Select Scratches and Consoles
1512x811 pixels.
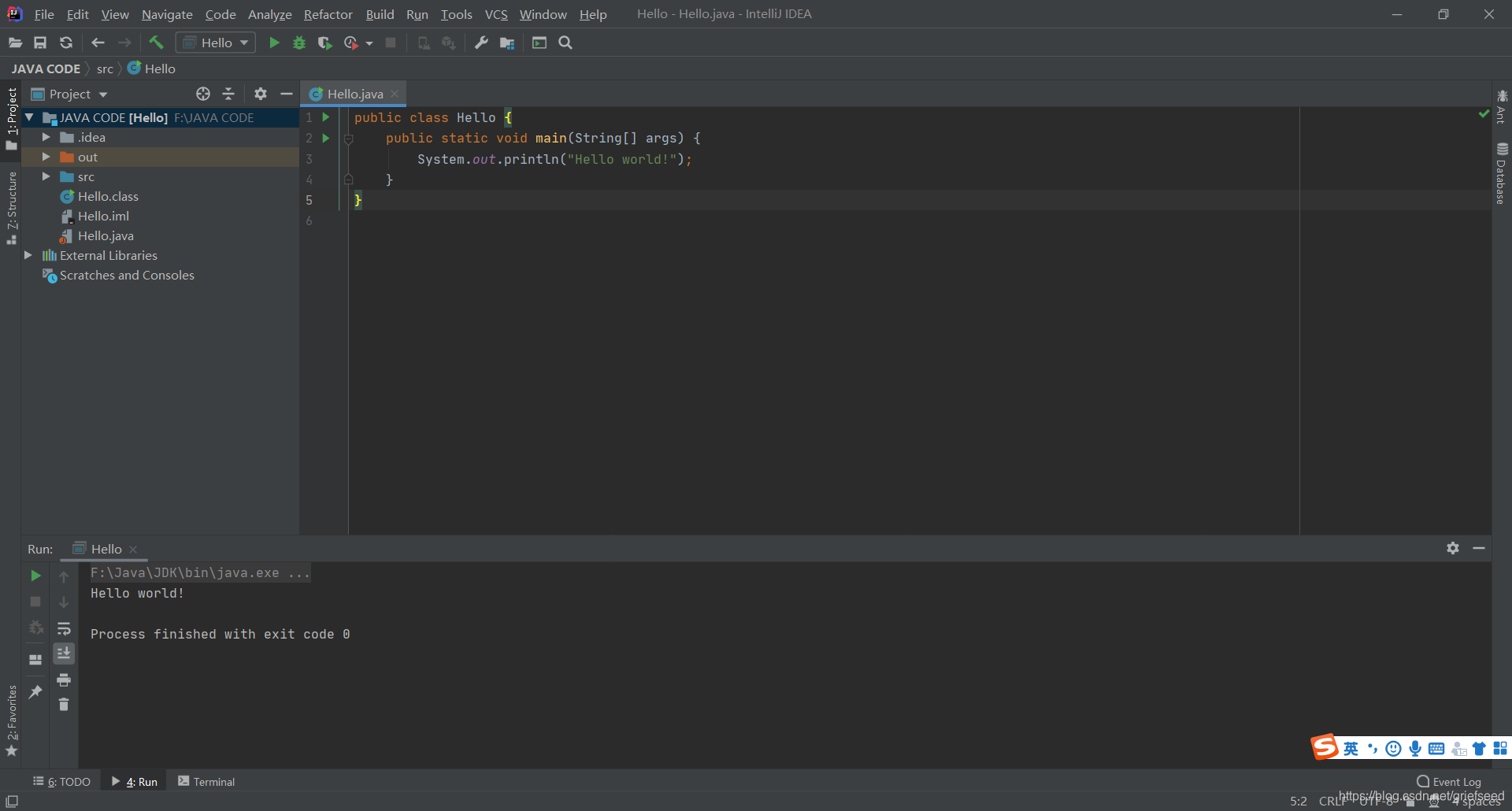127,275
